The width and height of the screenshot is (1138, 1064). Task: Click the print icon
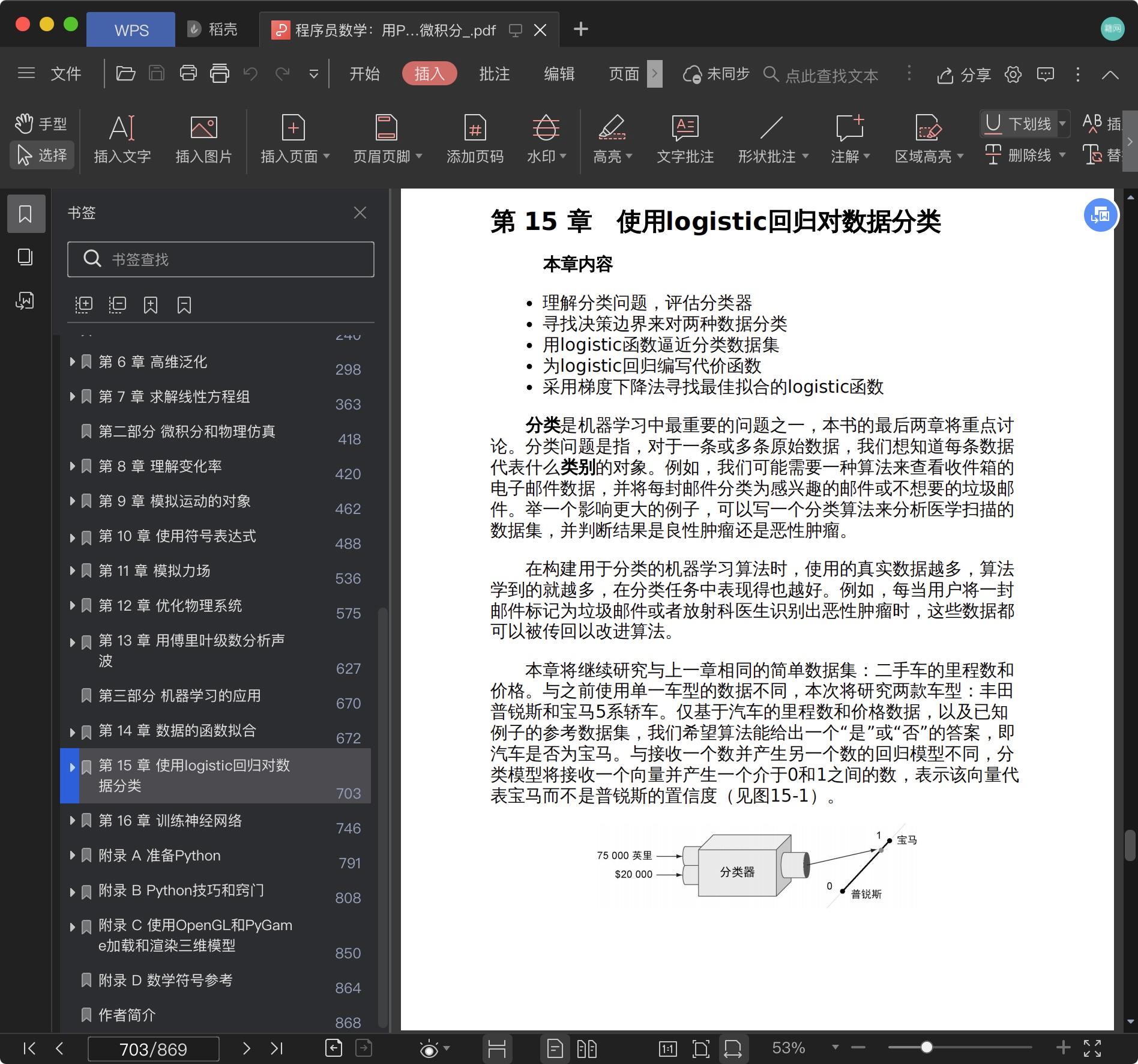[188, 73]
